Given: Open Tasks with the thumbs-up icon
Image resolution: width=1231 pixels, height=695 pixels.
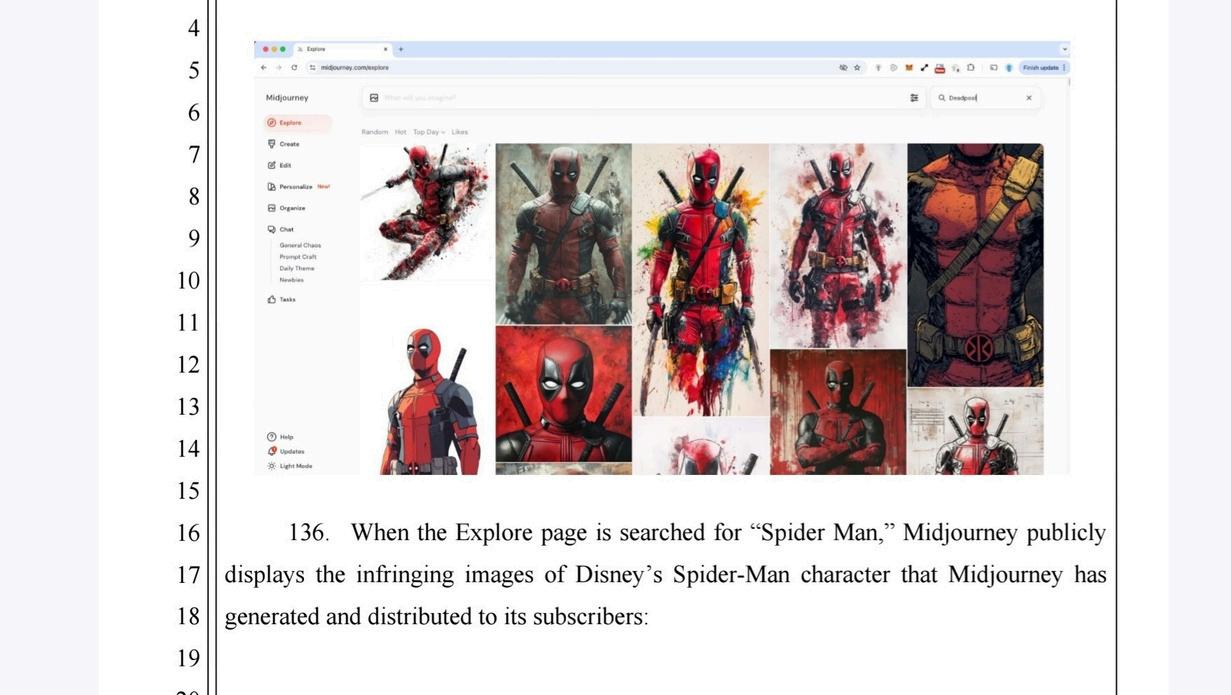Looking at the screenshot, I should coord(282,299).
